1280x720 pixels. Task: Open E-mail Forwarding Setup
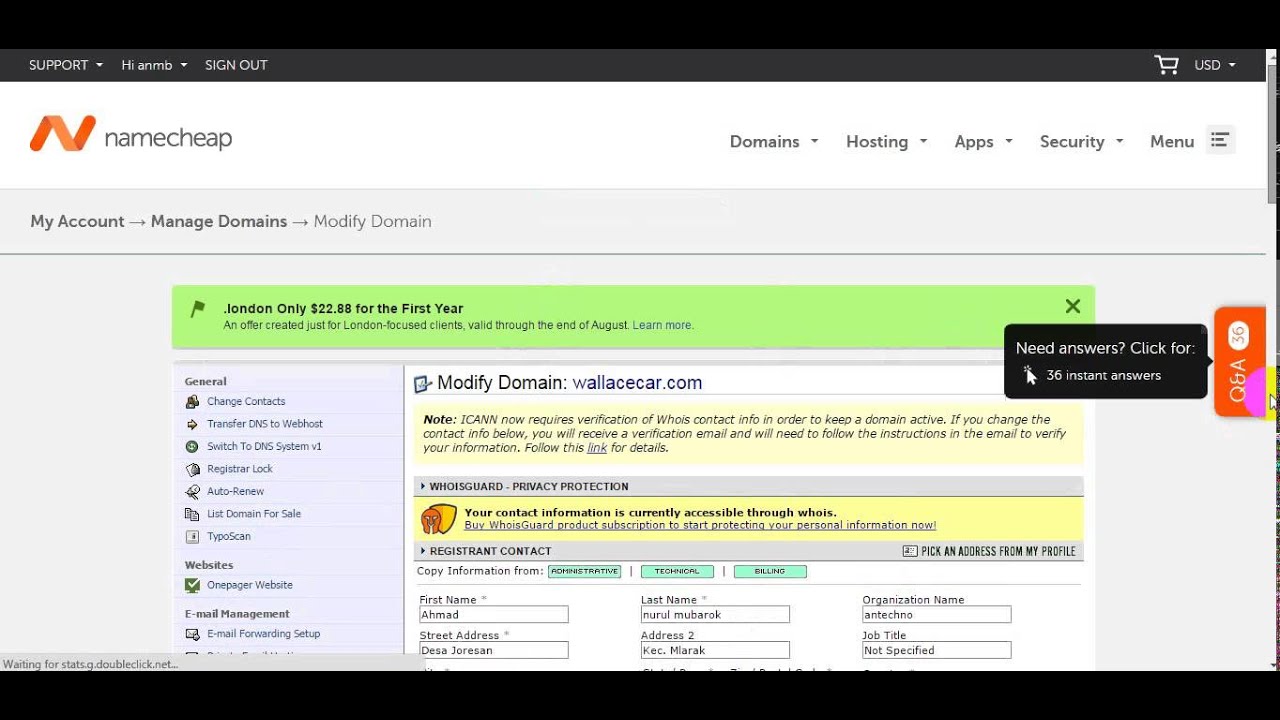pos(264,634)
